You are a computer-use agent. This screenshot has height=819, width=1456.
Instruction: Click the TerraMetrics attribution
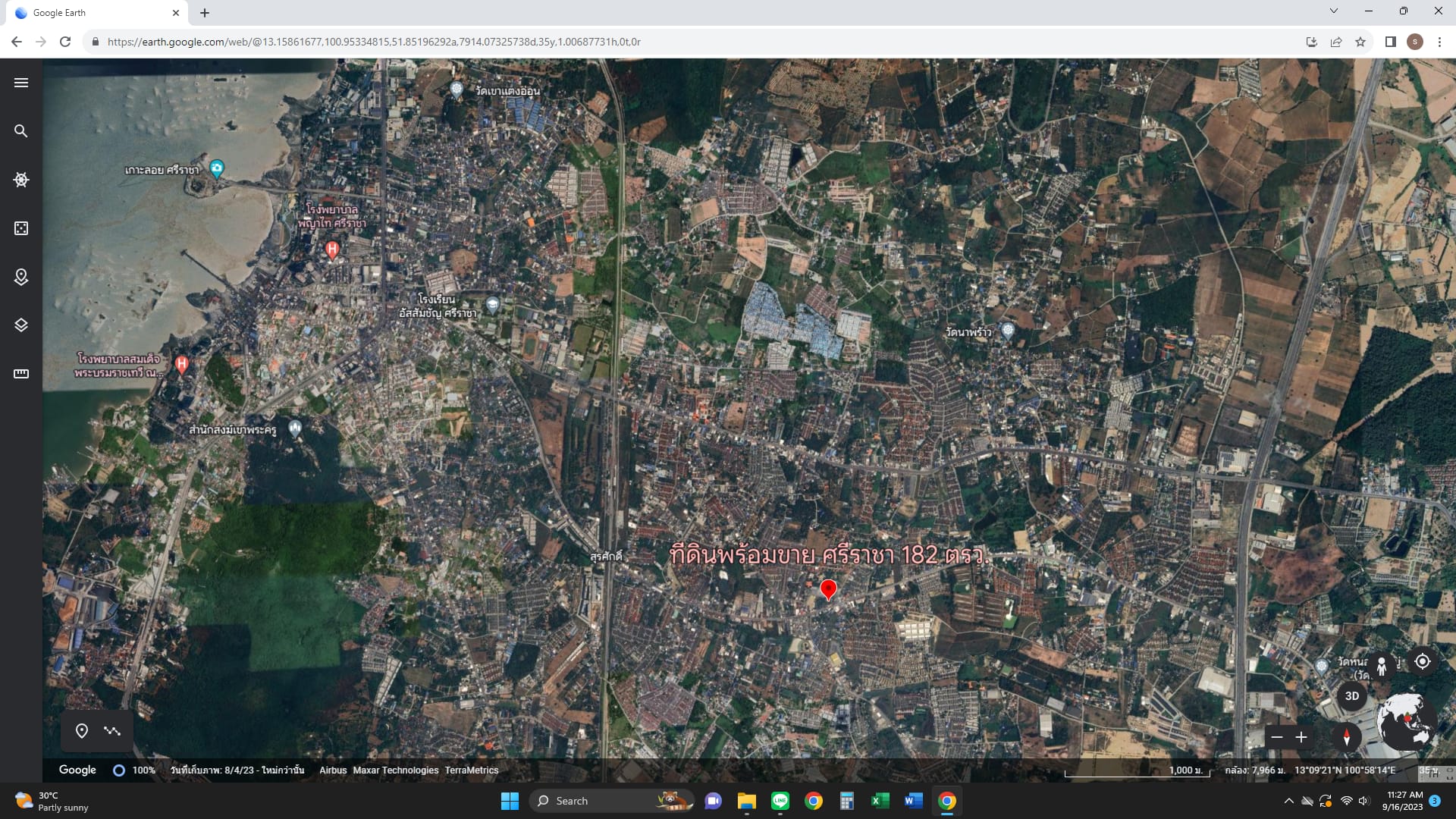(472, 770)
